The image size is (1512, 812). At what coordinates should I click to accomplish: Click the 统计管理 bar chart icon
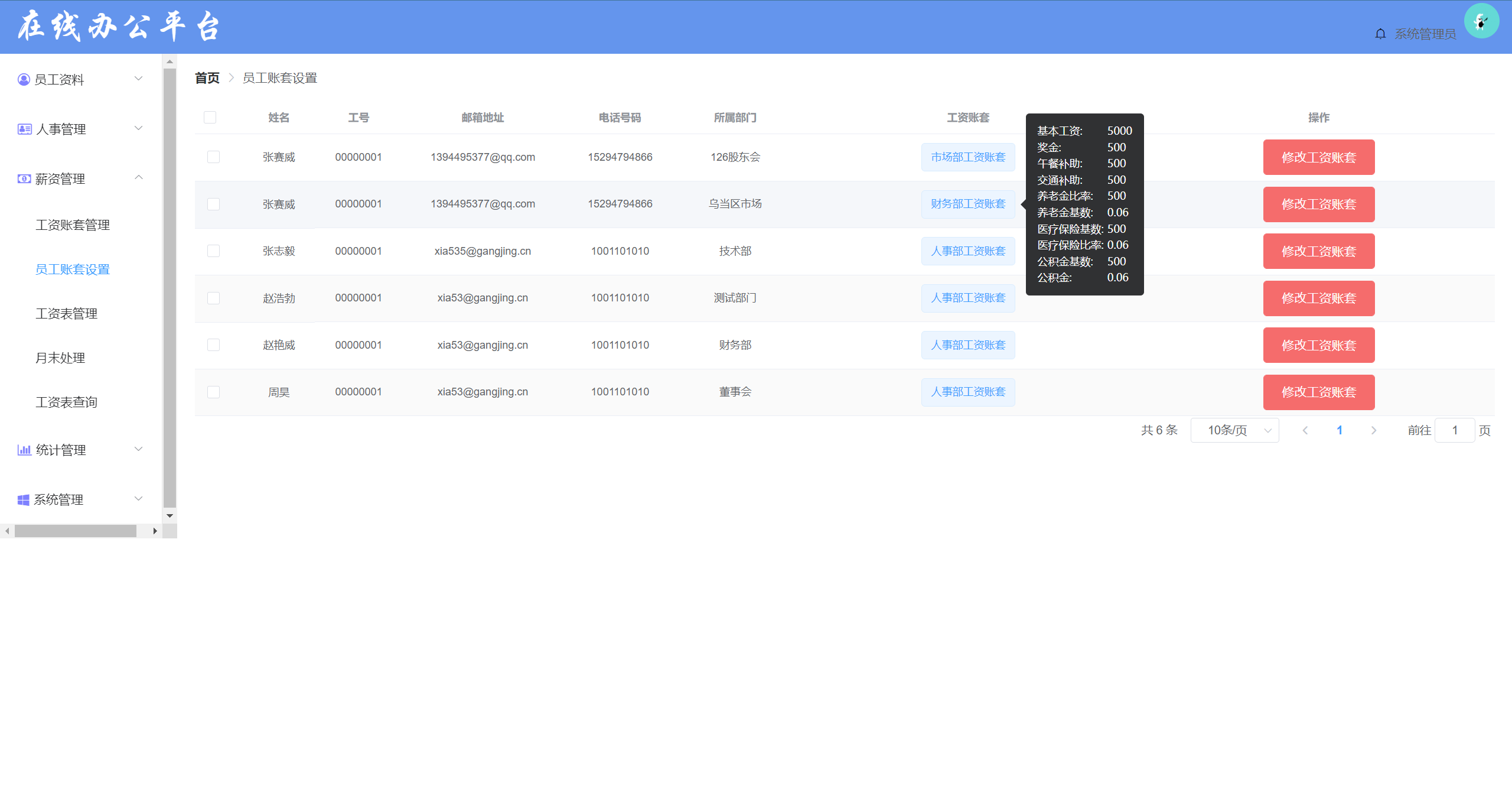tap(24, 450)
